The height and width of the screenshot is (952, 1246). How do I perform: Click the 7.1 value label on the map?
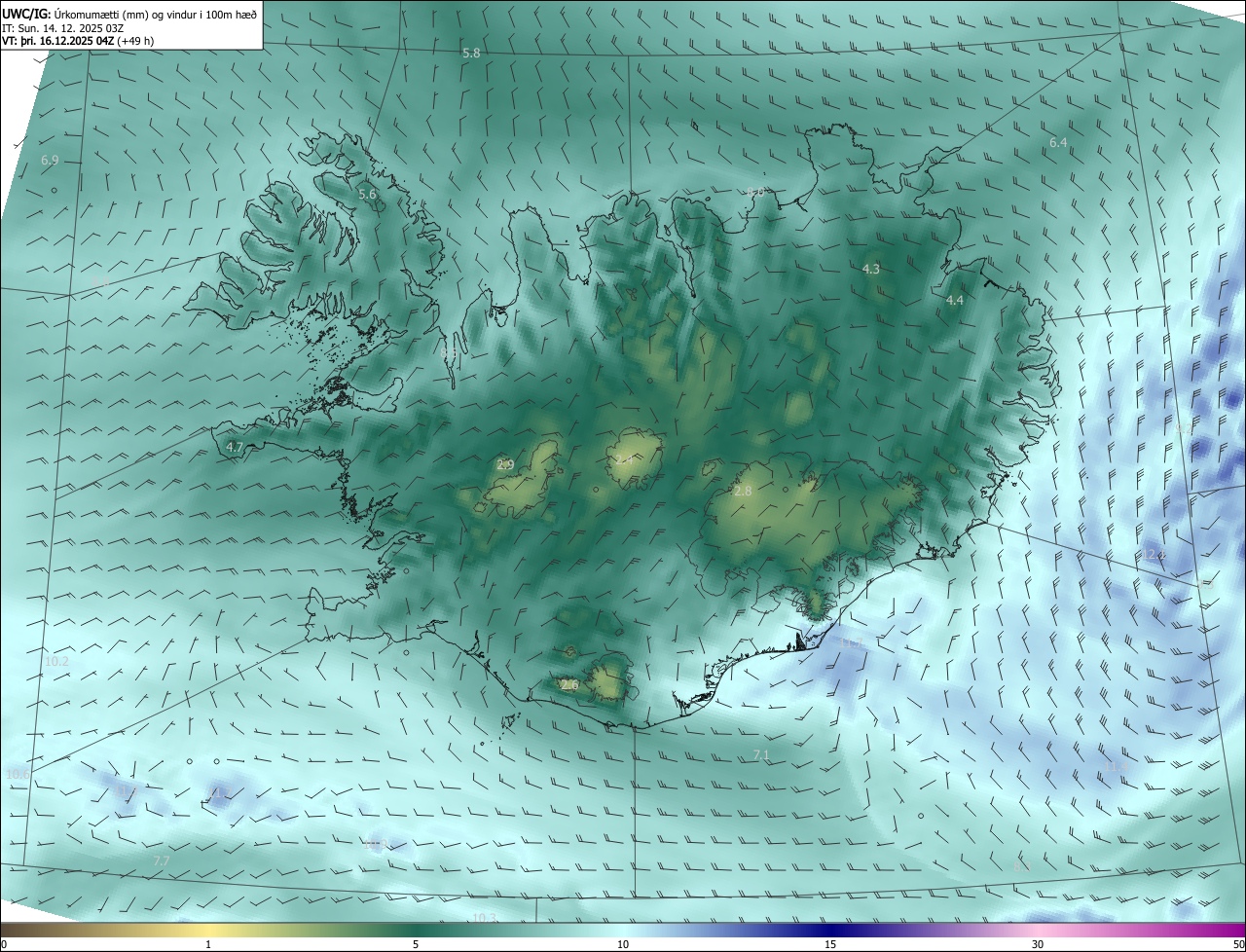762,755
